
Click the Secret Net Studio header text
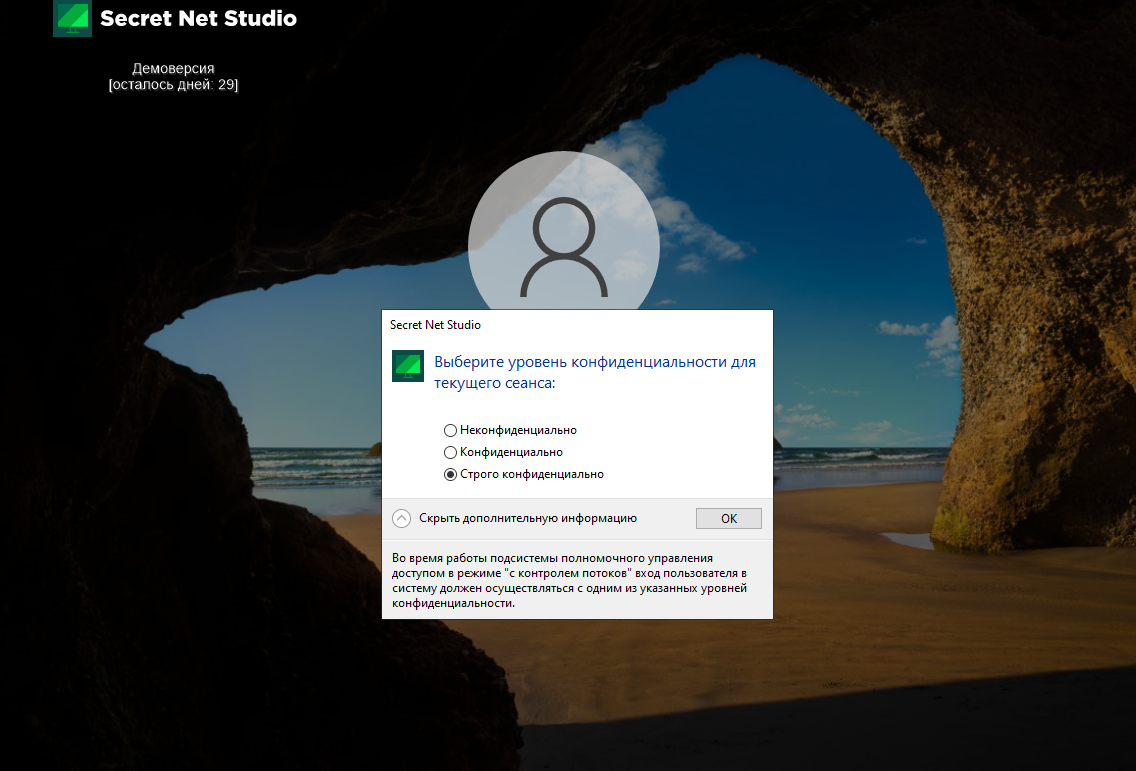coord(199,18)
